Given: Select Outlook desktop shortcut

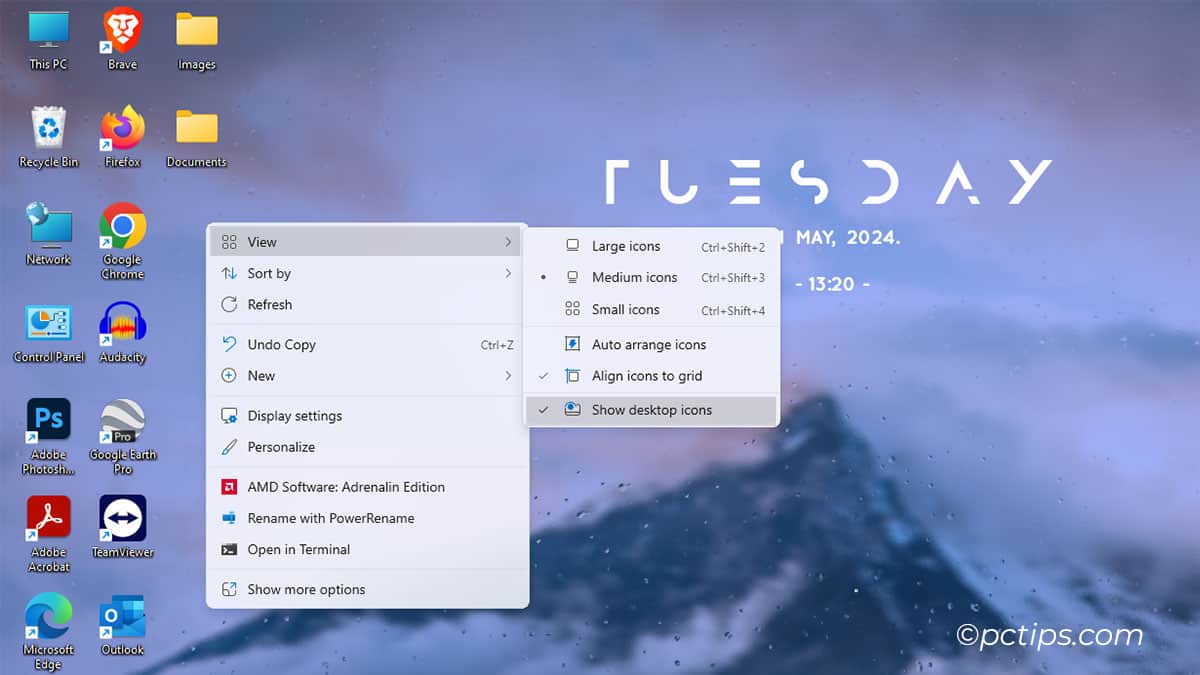Looking at the screenshot, I should (x=122, y=624).
